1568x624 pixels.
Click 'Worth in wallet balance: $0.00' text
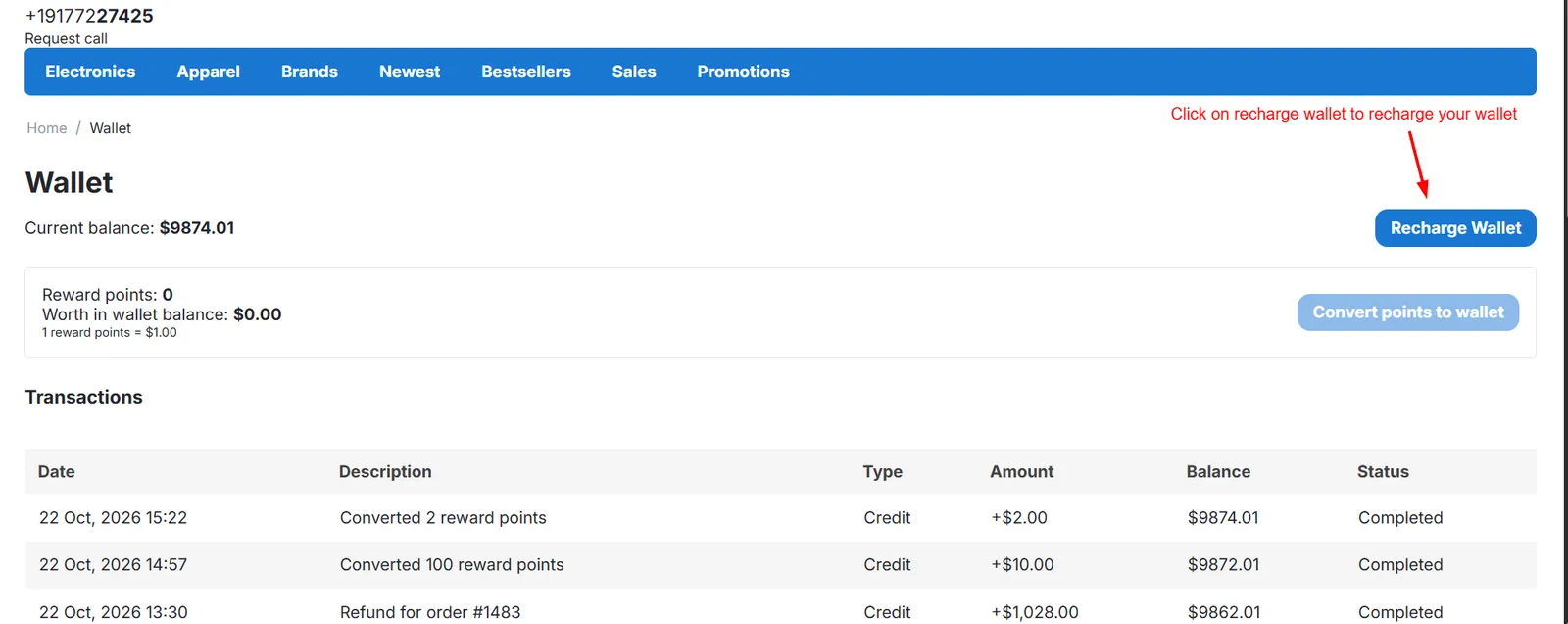162,314
